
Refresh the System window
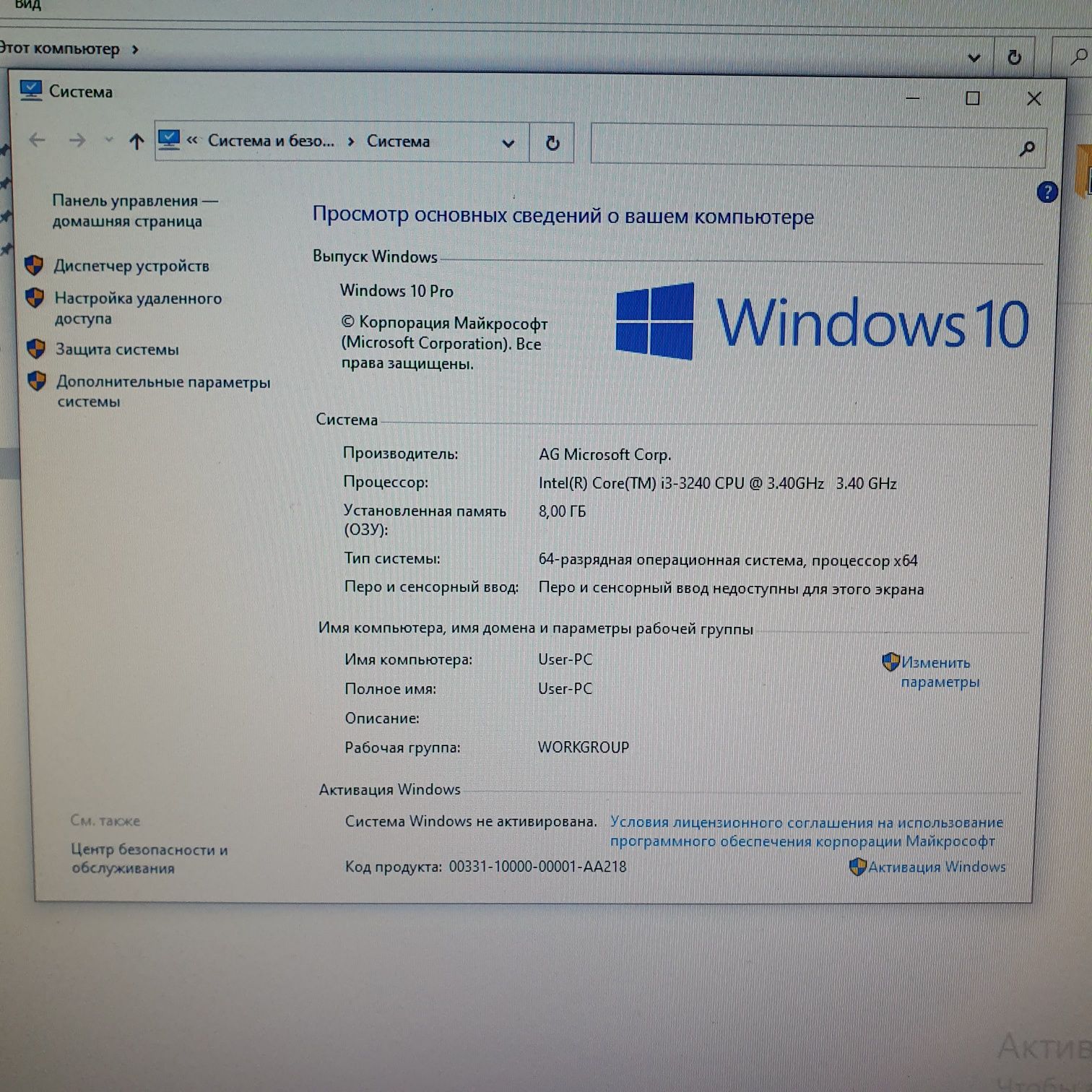click(x=552, y=143)
